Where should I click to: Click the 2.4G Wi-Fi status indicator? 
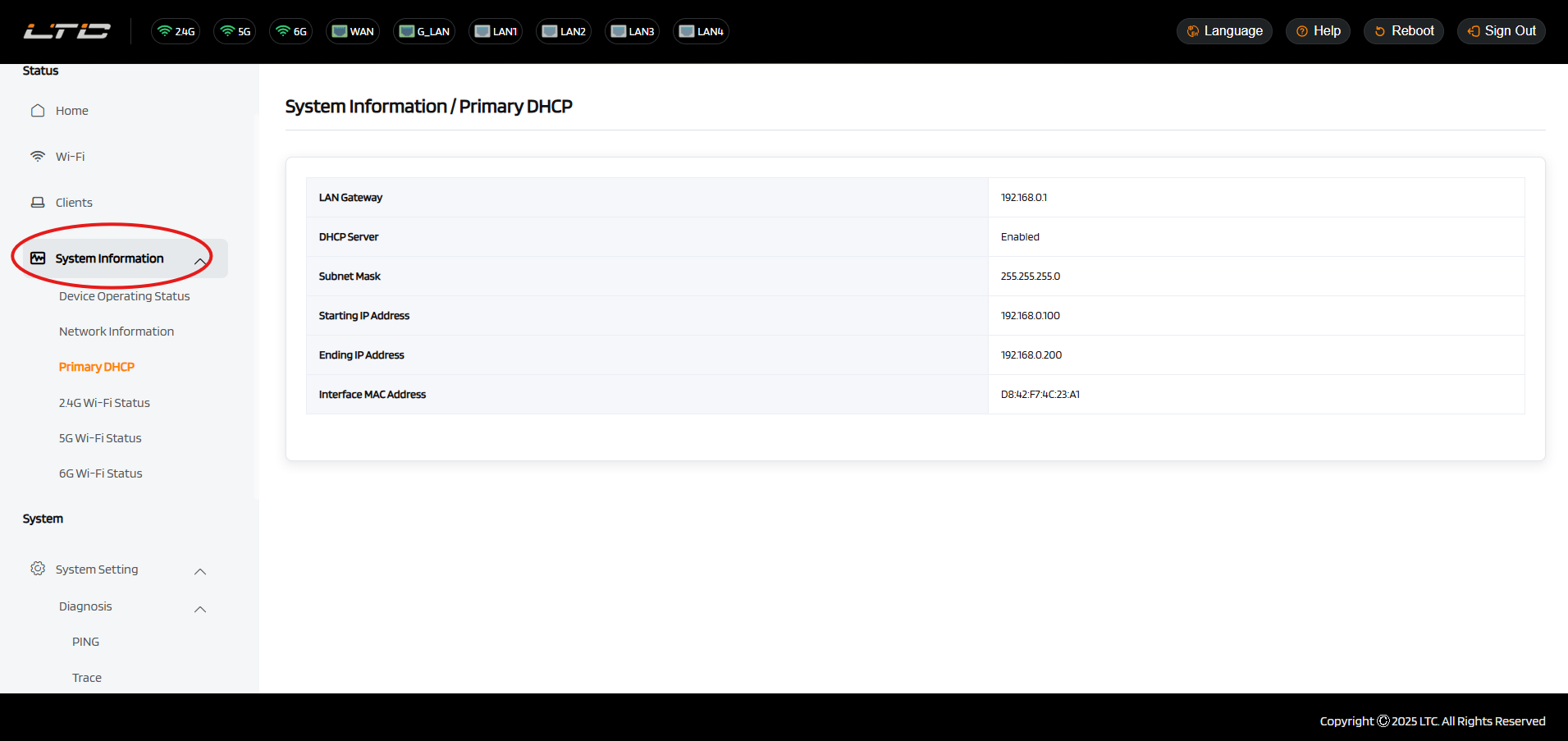176,31
